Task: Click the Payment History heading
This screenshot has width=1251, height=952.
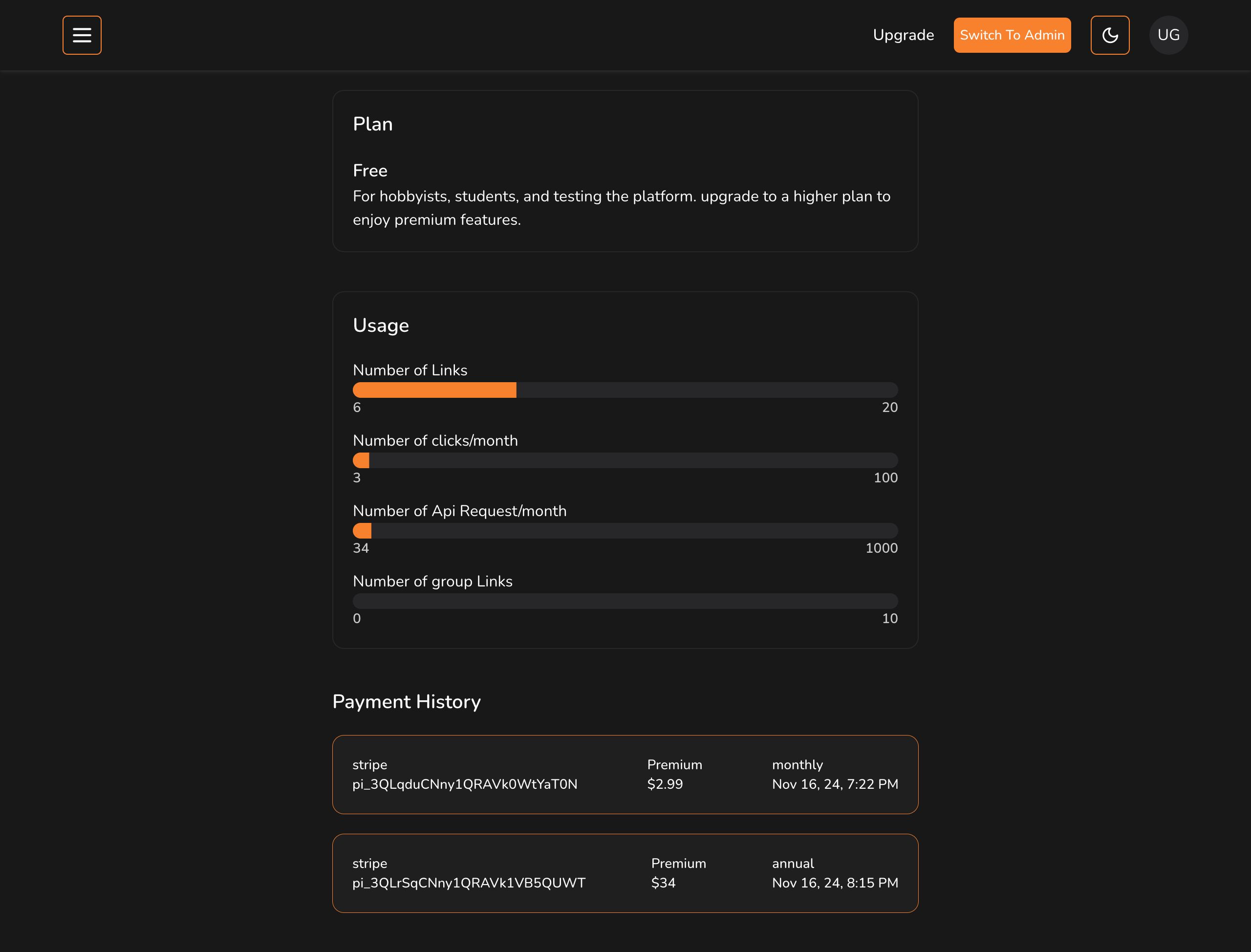Action: pyautogui.click(x=406, y=701)
